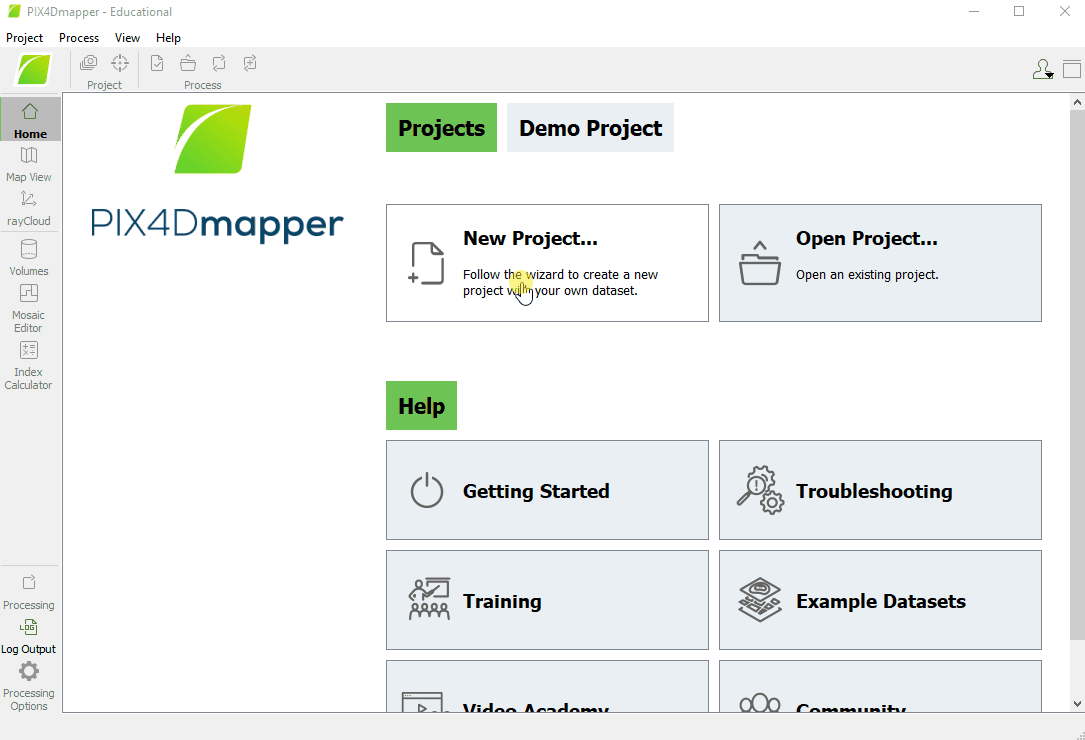The width and height of the screenshot is (1085, 740).
Task: Click the last Process toolbar icon
Action: click(250, 63)
